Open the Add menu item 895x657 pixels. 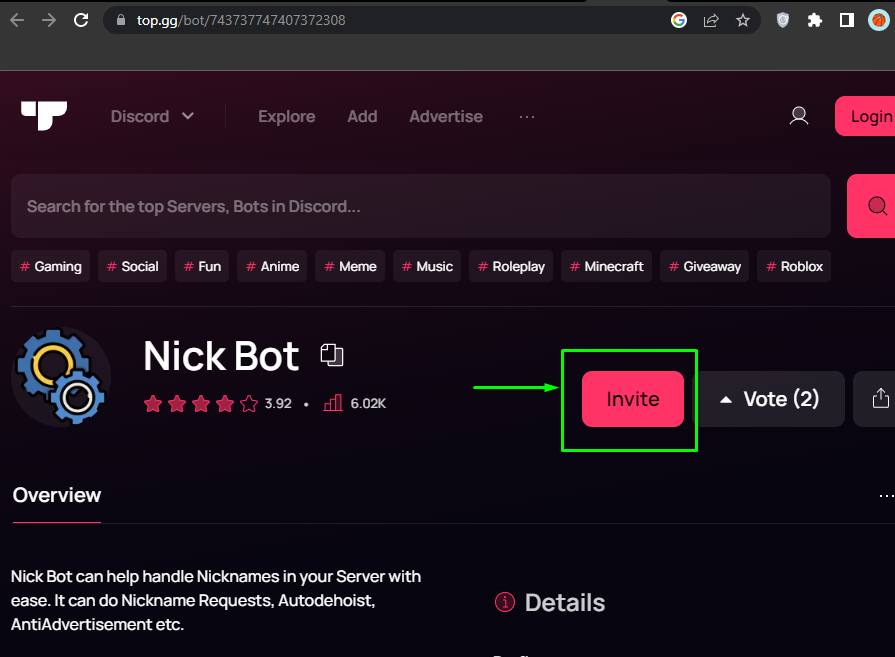click(362, 116)
